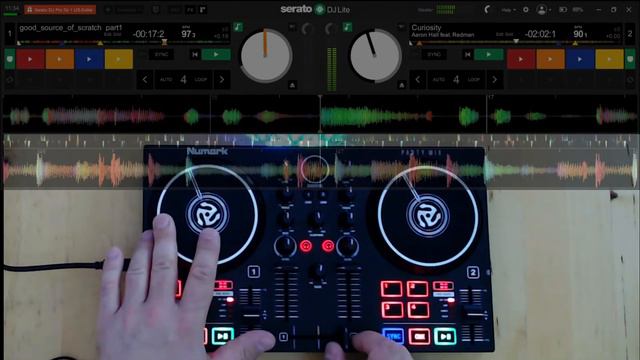Trigger yellow hot cue on deck 2
Image resolution: width=640 pixels, height=360 pixels.
pyautogui.click(x=609, y=59)
